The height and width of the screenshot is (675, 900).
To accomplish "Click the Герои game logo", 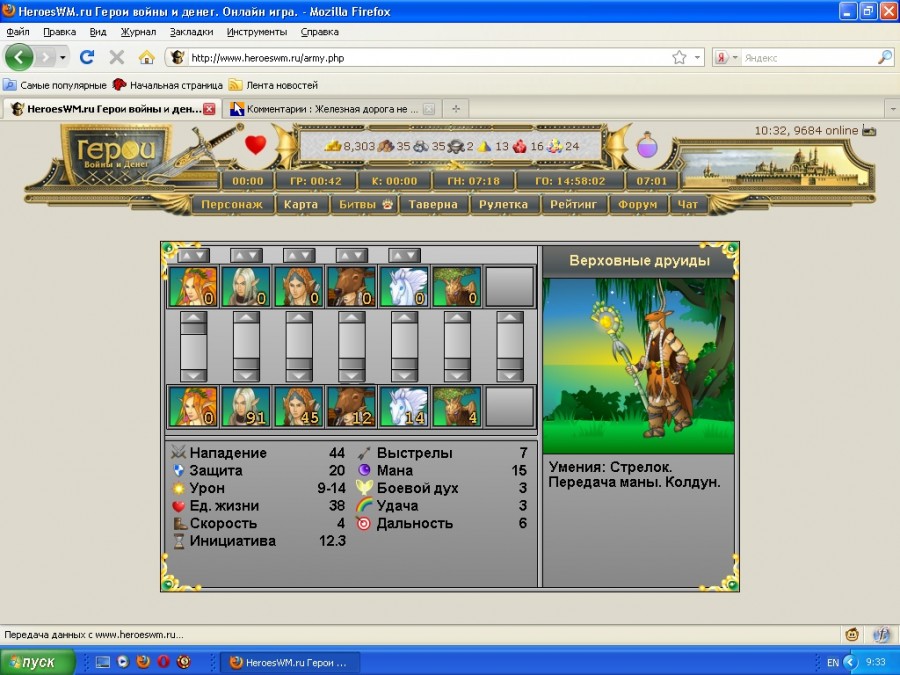I will pos(116,154).
